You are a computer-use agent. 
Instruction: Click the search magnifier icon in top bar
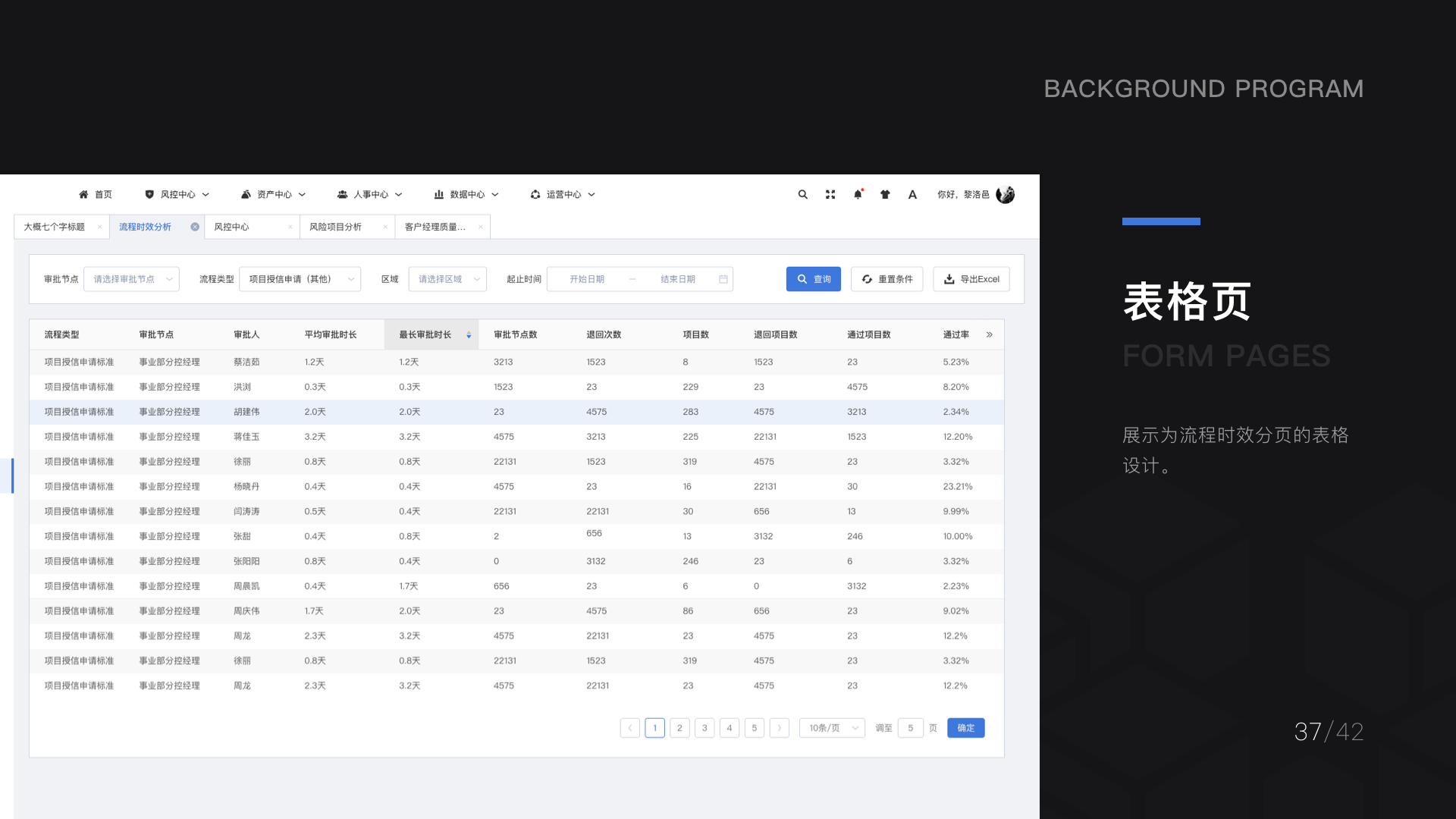802,195
